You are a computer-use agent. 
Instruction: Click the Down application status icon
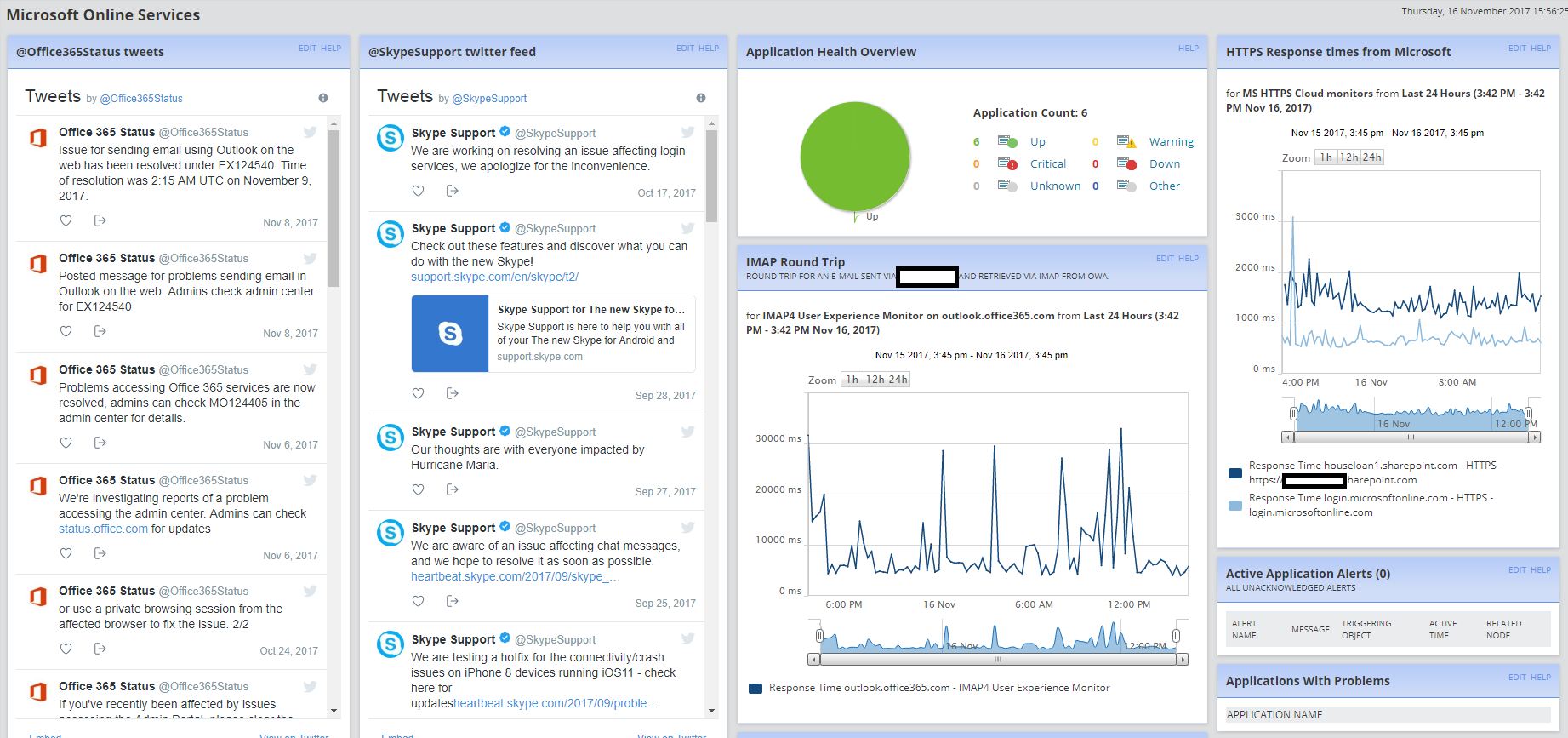pos(1127,163)
